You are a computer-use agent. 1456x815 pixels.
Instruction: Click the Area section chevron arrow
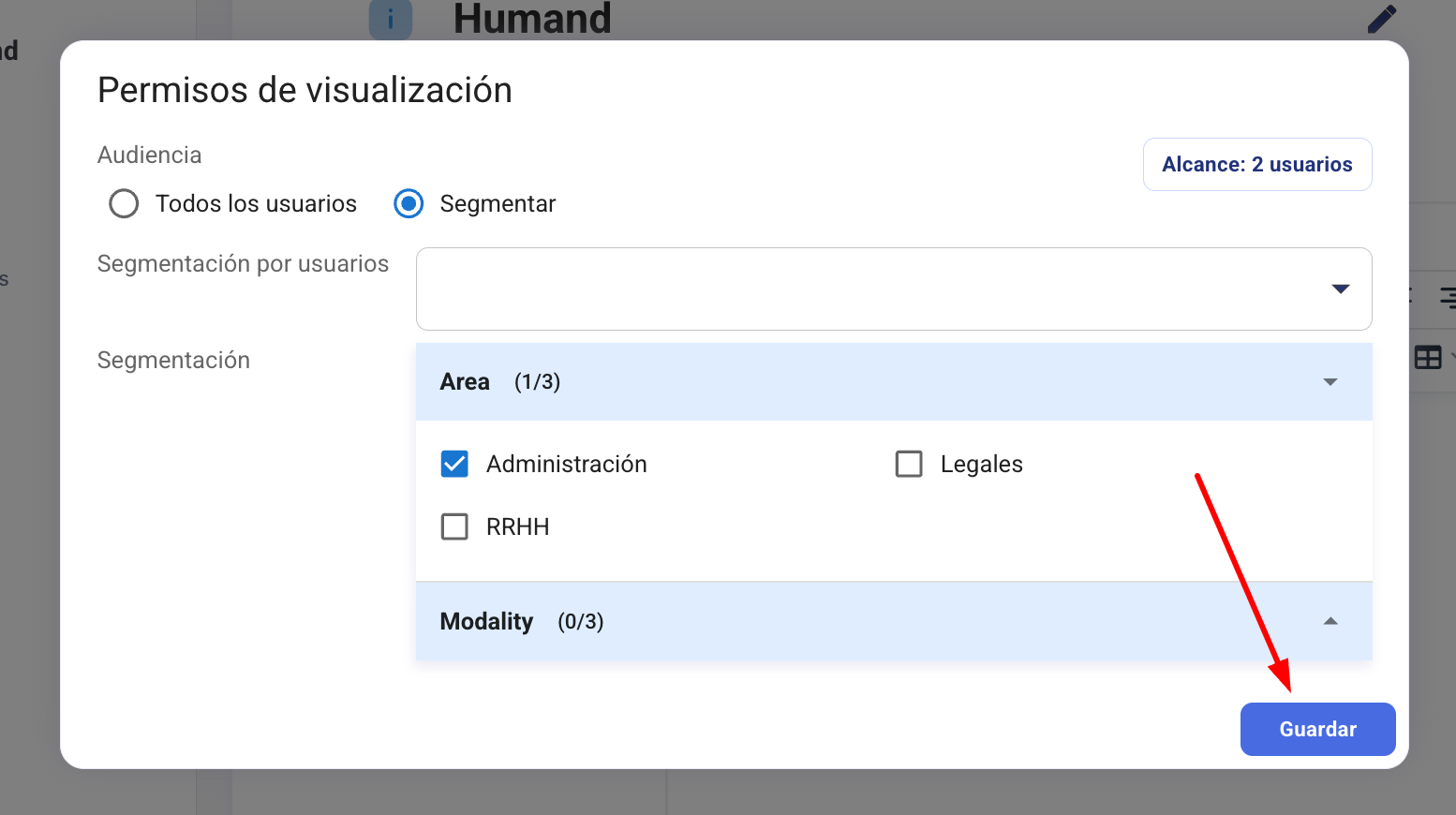tap(1330, 382)
